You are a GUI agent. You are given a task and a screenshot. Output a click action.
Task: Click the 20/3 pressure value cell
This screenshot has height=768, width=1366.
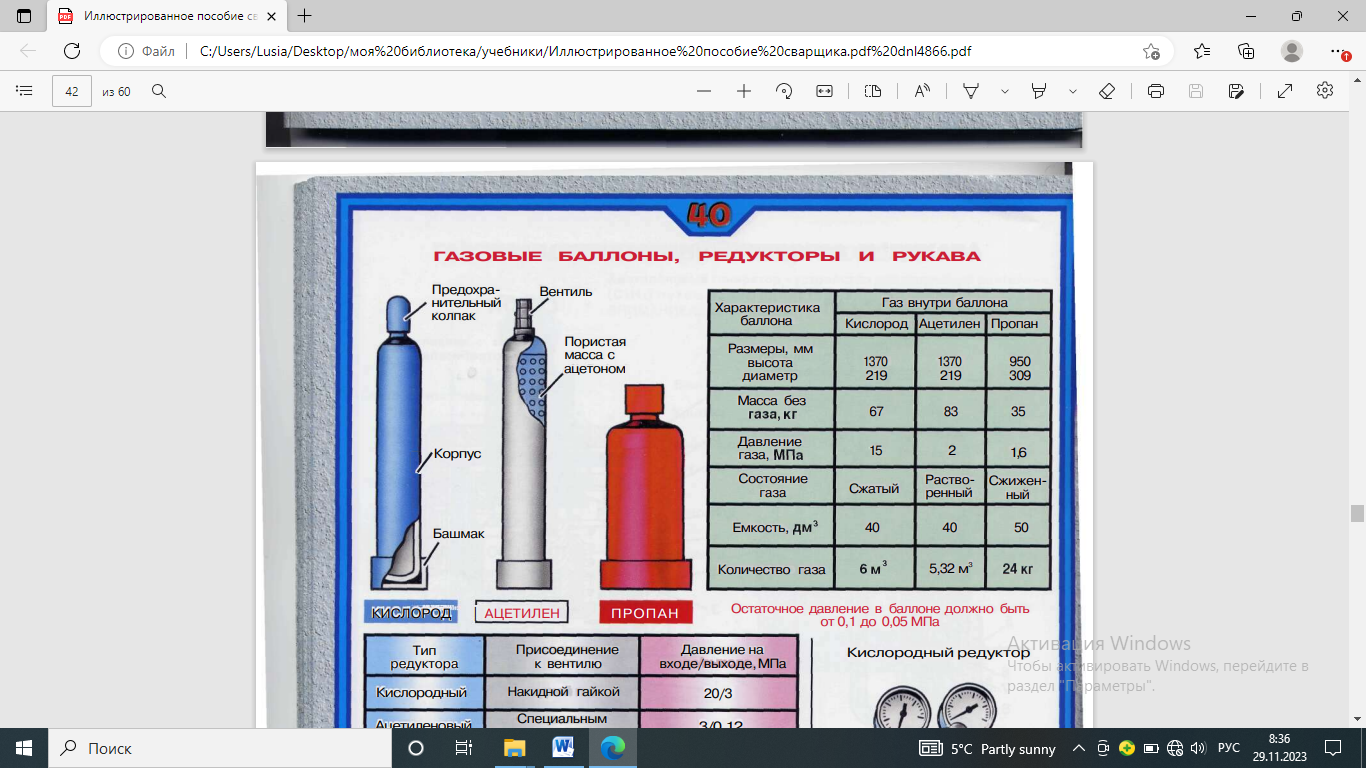(x=719, y=692)
